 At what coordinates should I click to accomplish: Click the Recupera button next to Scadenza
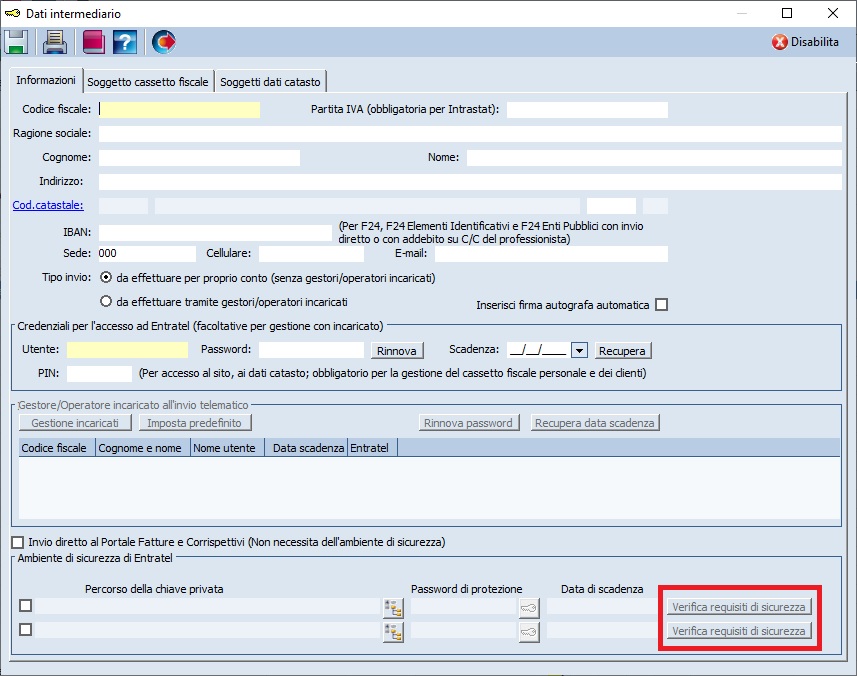[x=622, y=351]
